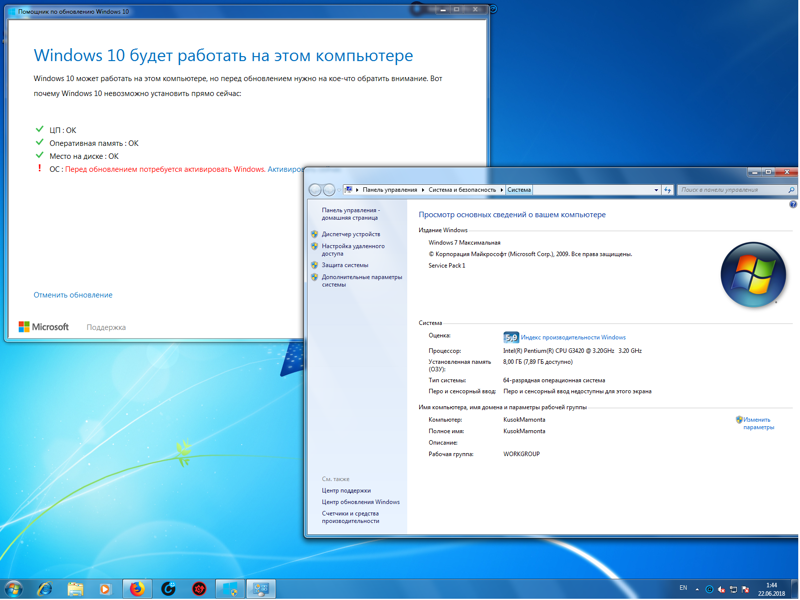Select 'Service Pack 1' text
This screenshot has width=800, height=600.
click(x=447, y=266)
